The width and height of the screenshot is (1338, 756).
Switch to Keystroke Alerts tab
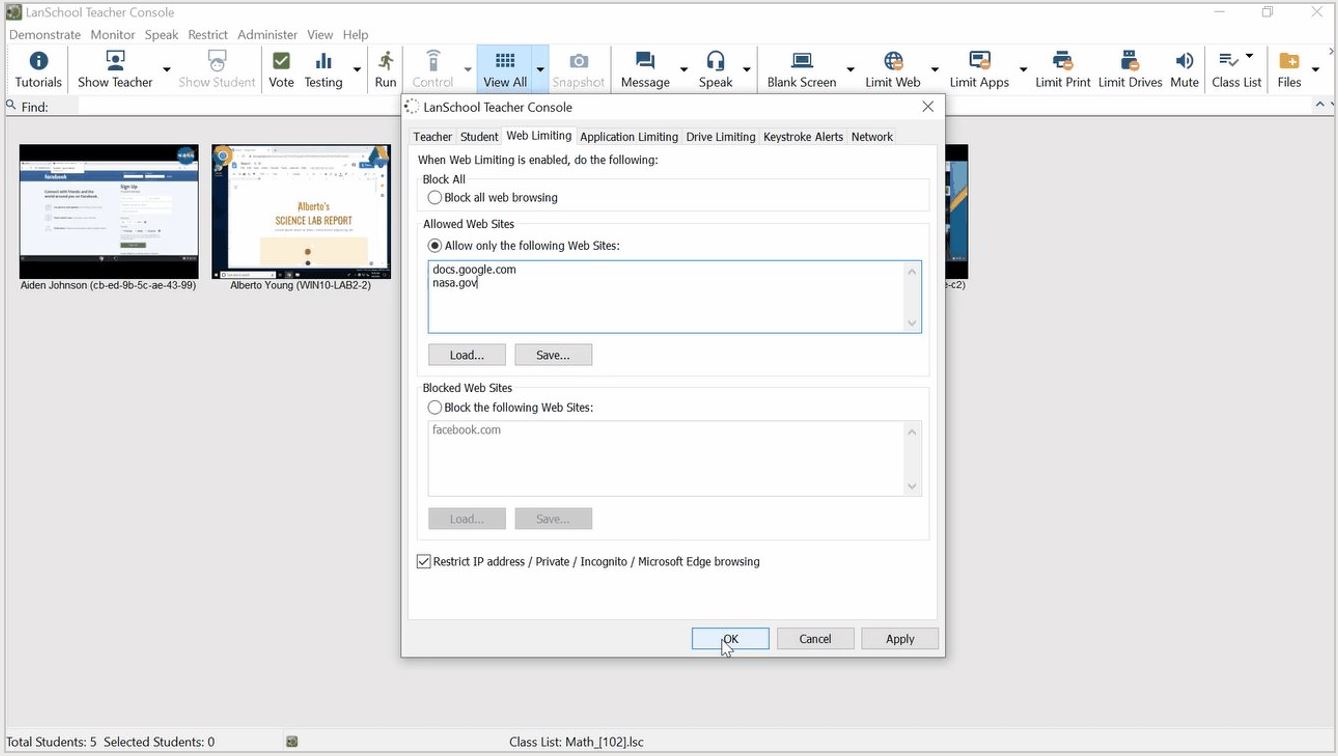803,137
